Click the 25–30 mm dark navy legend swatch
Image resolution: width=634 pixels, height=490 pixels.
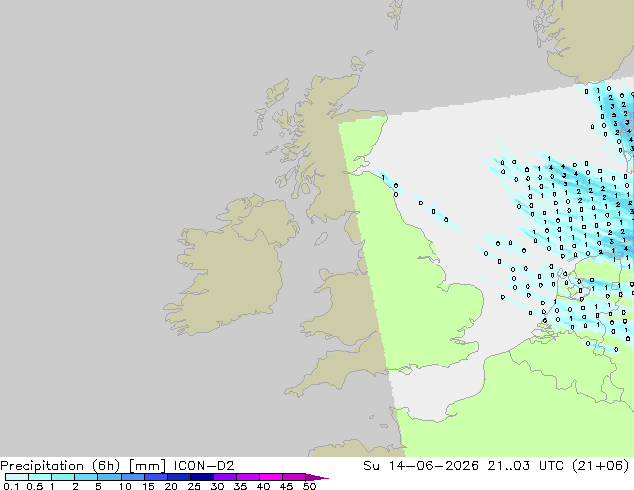(202, 477)
